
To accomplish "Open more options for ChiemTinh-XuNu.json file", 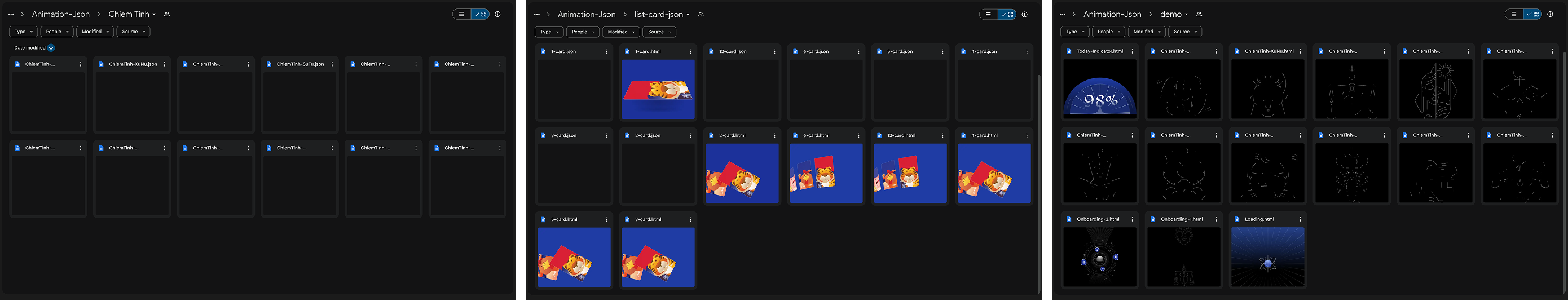I will coord(164,64).
